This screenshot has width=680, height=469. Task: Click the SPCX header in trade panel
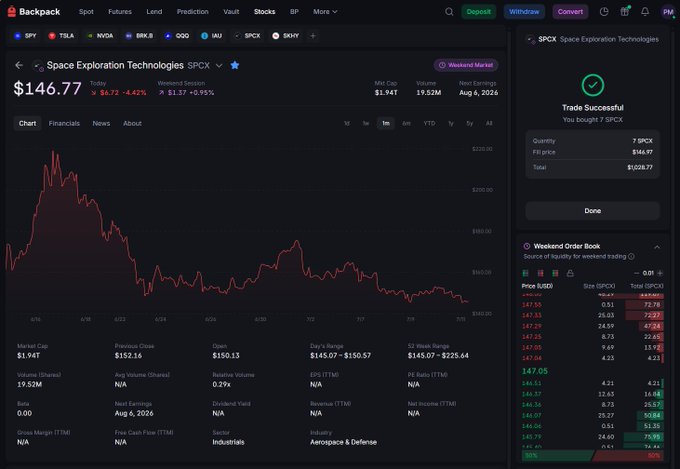coord(592,39)
